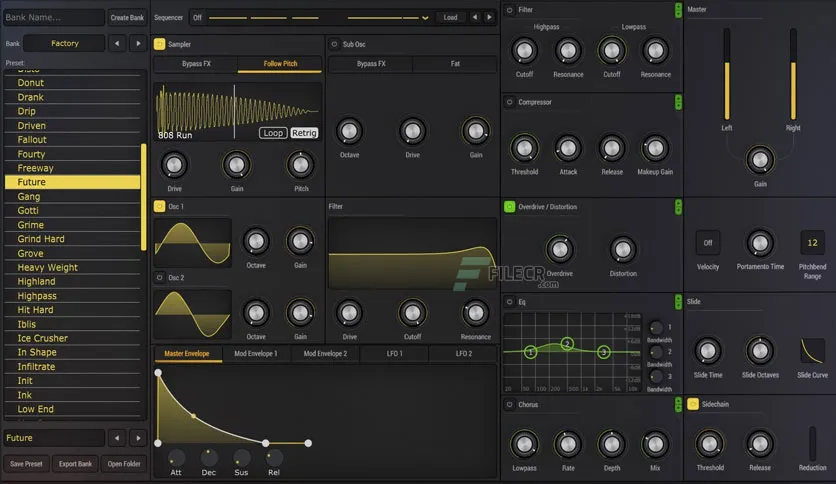Switch to the Mod Envelope 2 tab
Viewport: 836px width, 484px height.
click(x=325, y=354)
